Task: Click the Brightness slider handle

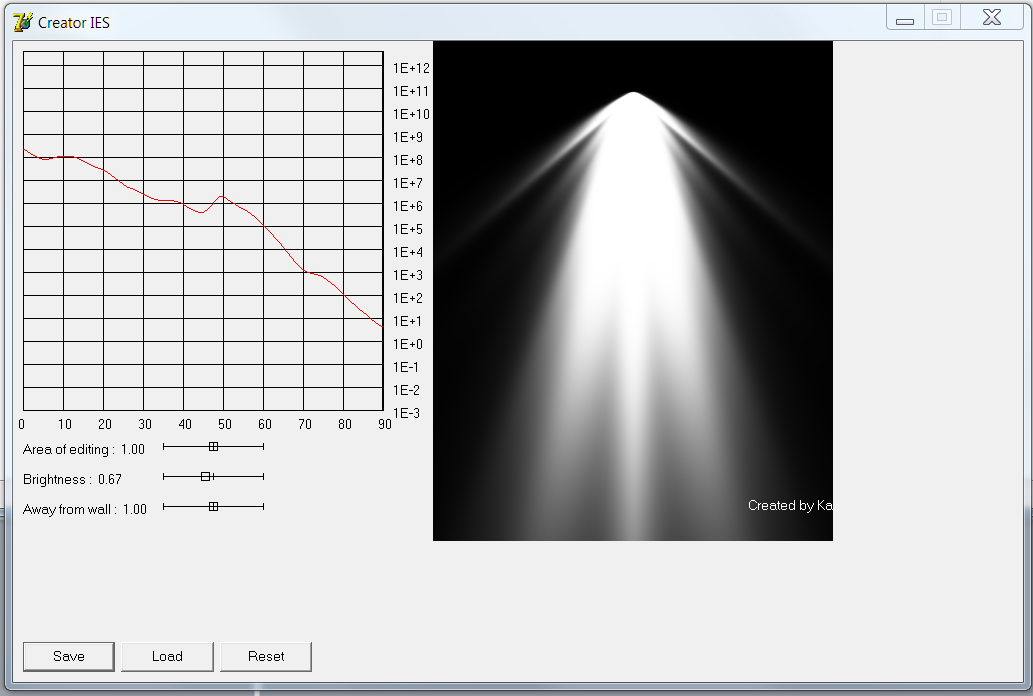Action: 206,477
